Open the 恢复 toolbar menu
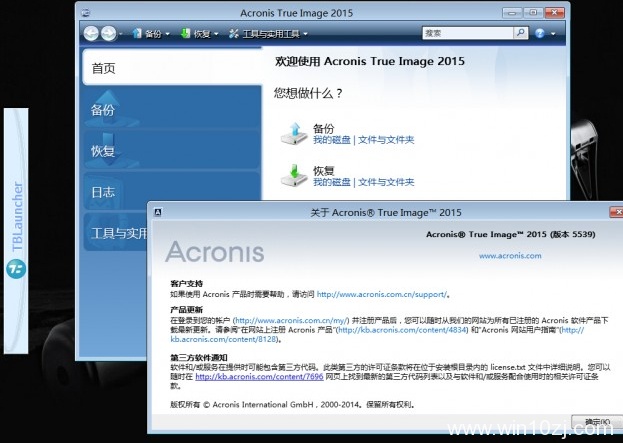 coord(196,34)
